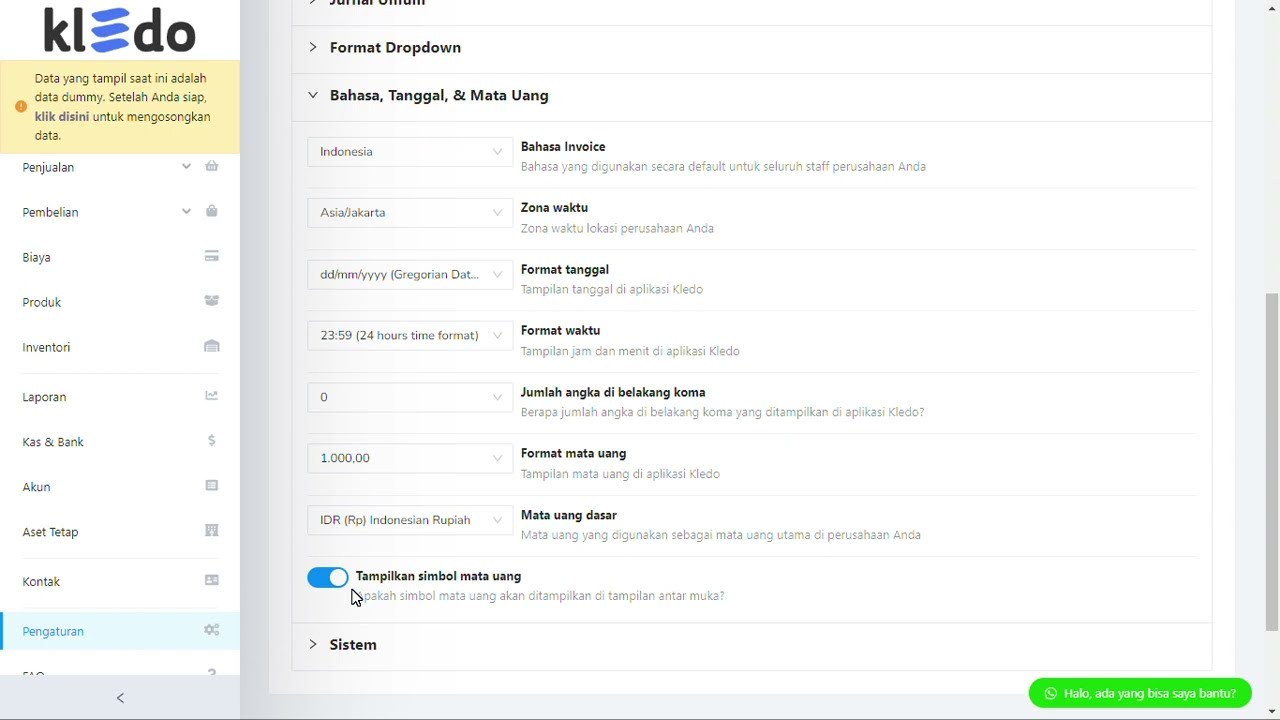Click the Inventori warehouse icon

212,346
